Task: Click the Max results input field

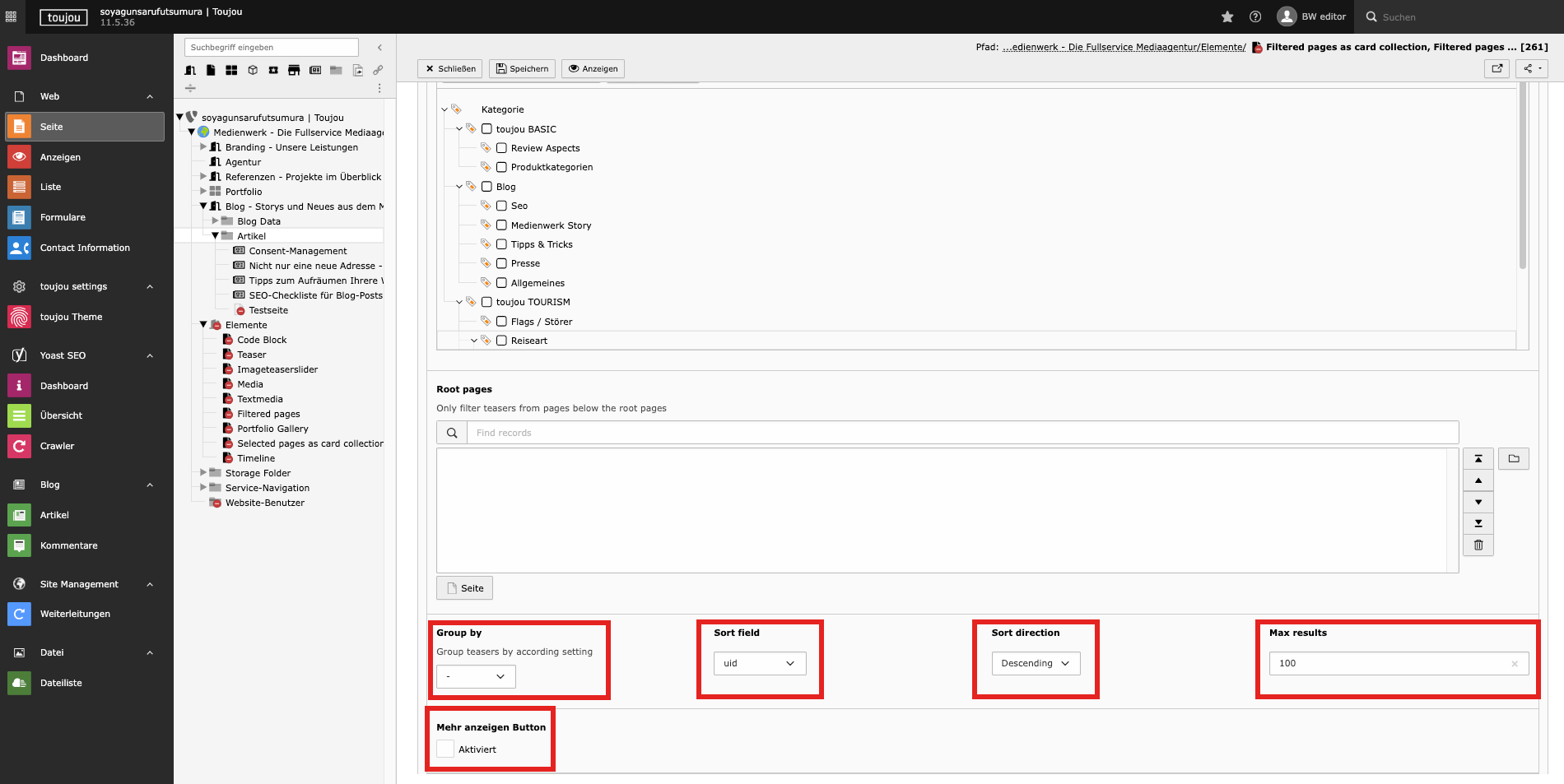Action: (x=1391, y=663)
